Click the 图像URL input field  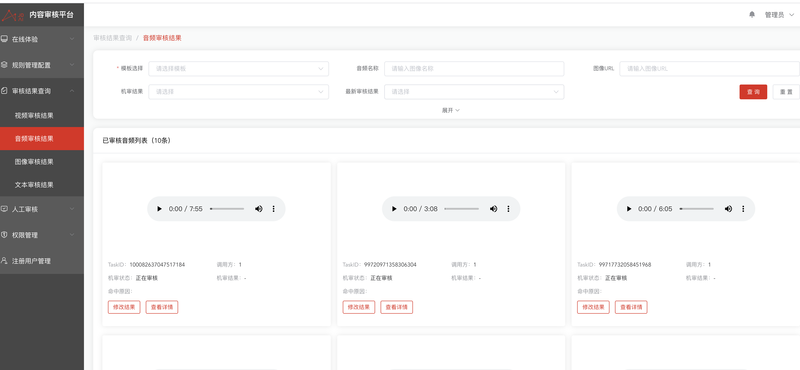pyautogui.click(x=710, y=68)
